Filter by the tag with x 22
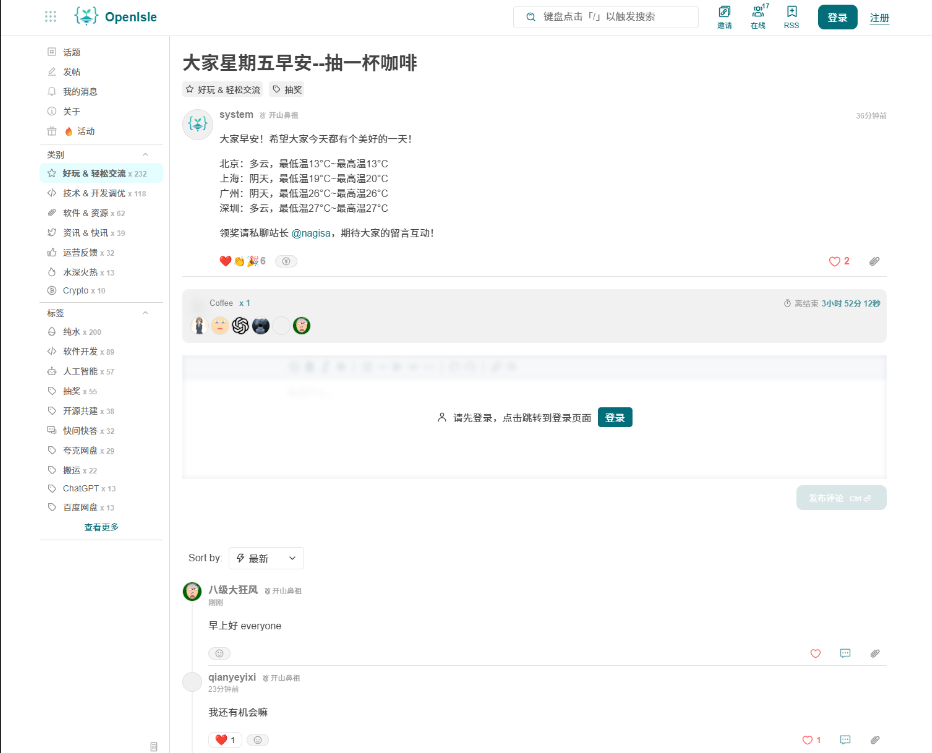The height and width of the screenshot is (753, 932). coord(101,470)
